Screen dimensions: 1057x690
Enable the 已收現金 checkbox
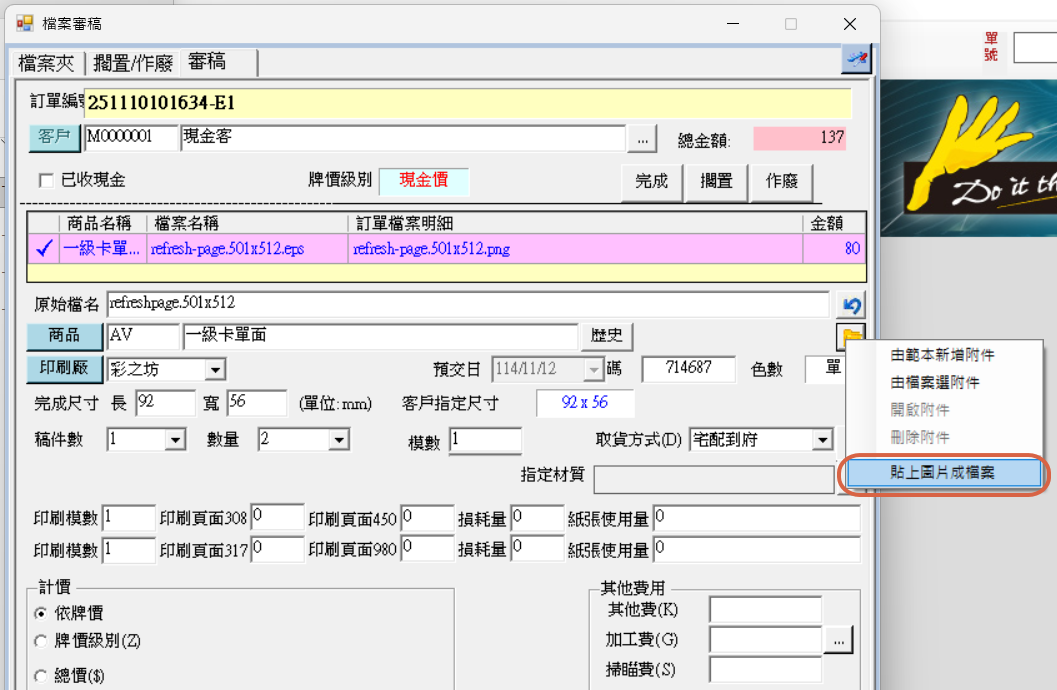click(x=46, y=181)
